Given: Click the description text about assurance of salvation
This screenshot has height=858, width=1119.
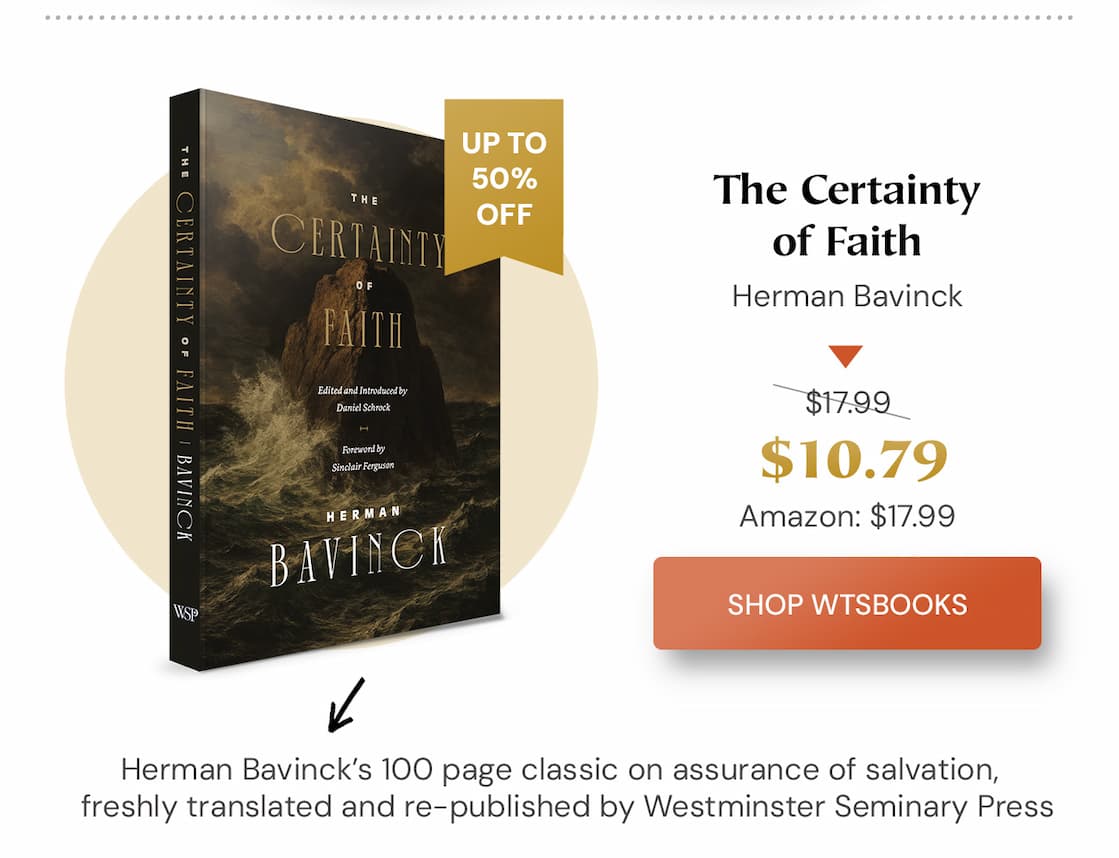Looking at the screenshot, I should pyautogui.click(x=560, y=785).
